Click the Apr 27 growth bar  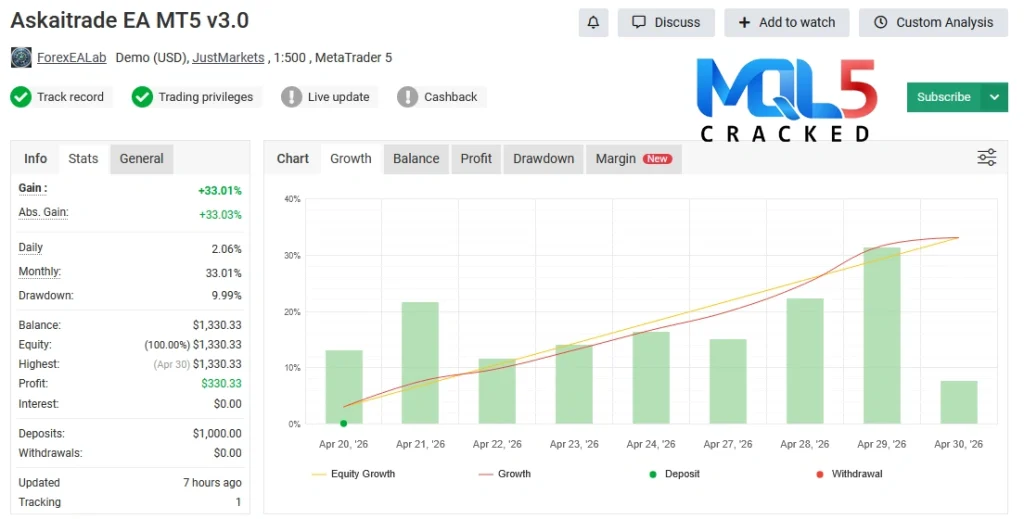[x=728, y=381]
